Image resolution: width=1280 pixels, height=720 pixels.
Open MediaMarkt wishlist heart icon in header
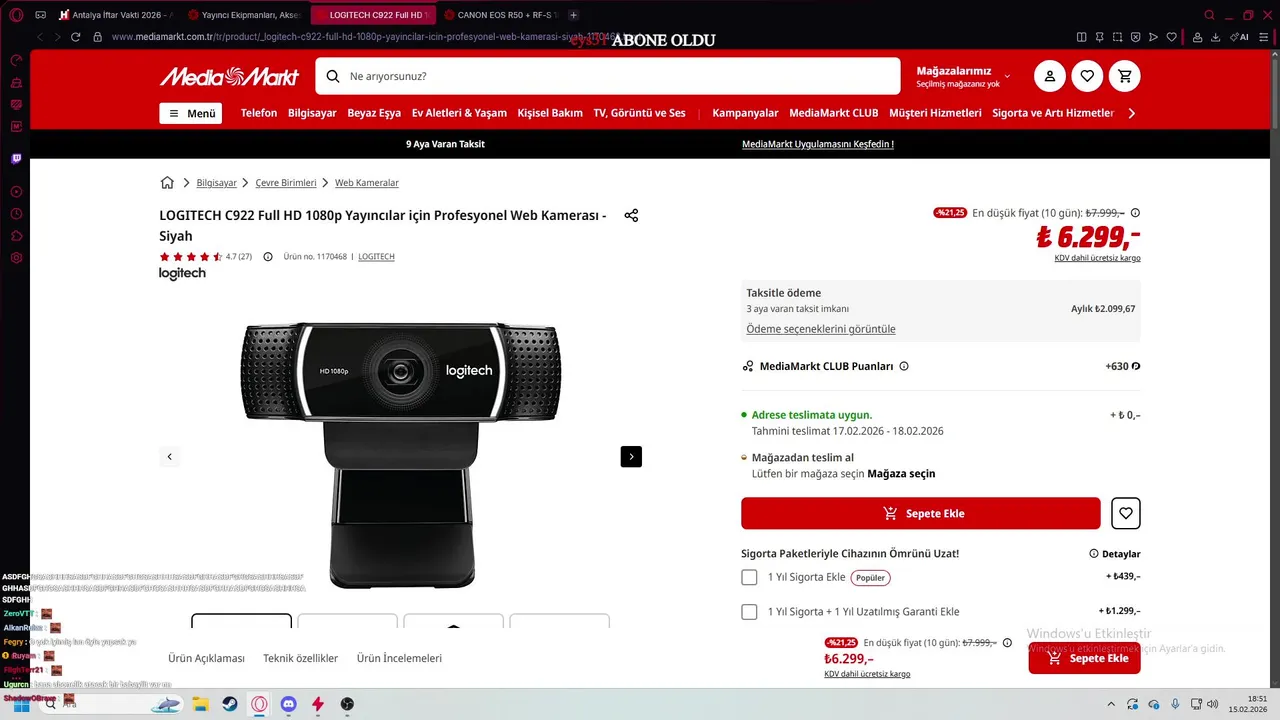point(1087,76)
